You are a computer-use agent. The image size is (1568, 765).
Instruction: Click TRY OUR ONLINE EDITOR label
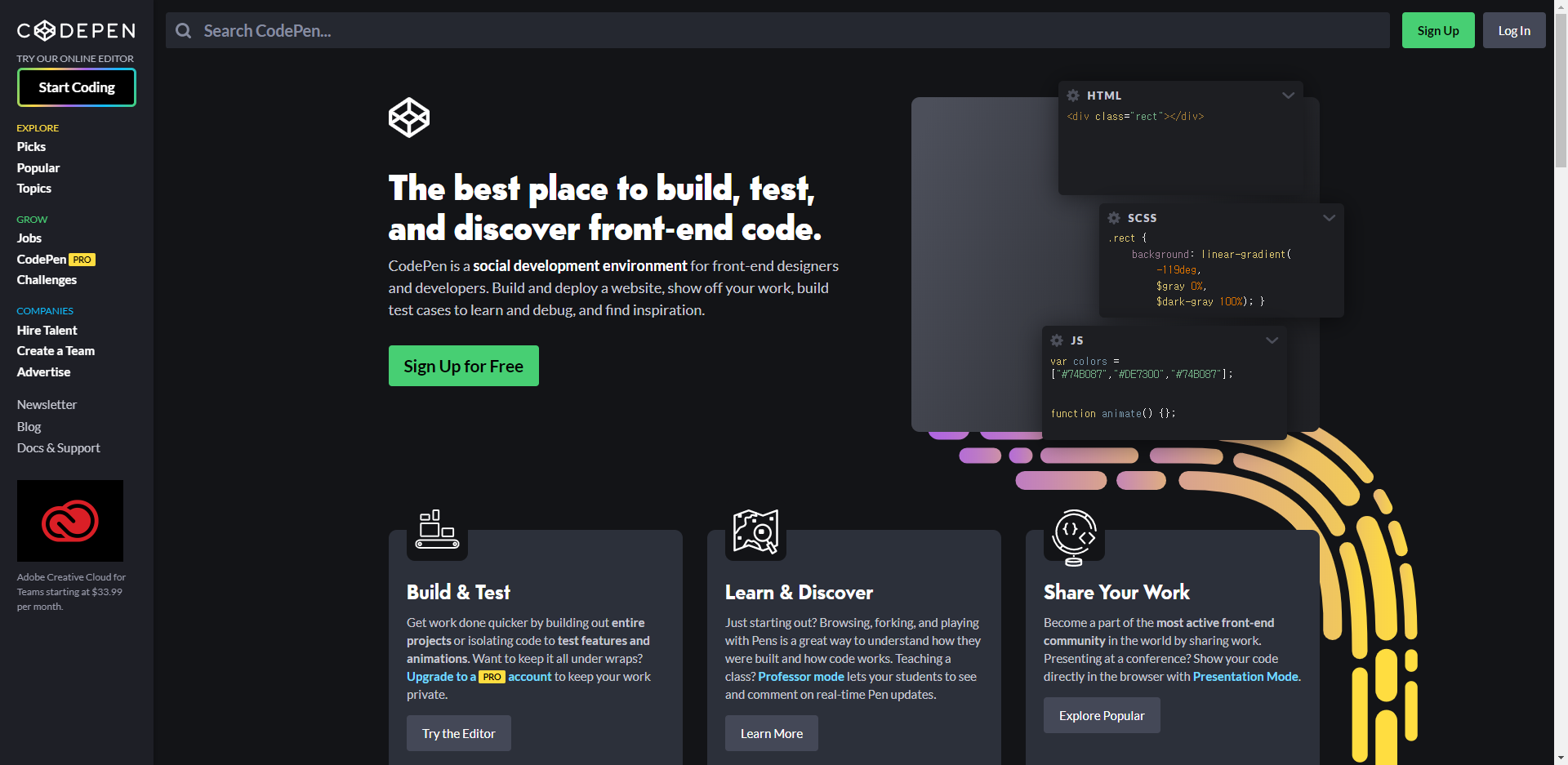[x=75, y=59]
